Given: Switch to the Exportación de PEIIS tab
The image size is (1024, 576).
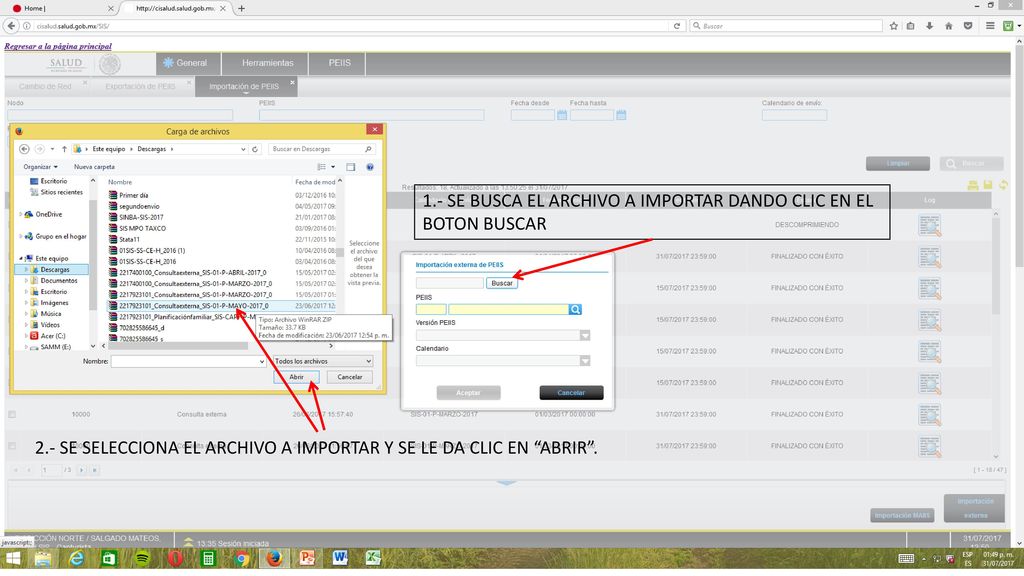Looking at the screenshot, I should click(x=140, y=86).
